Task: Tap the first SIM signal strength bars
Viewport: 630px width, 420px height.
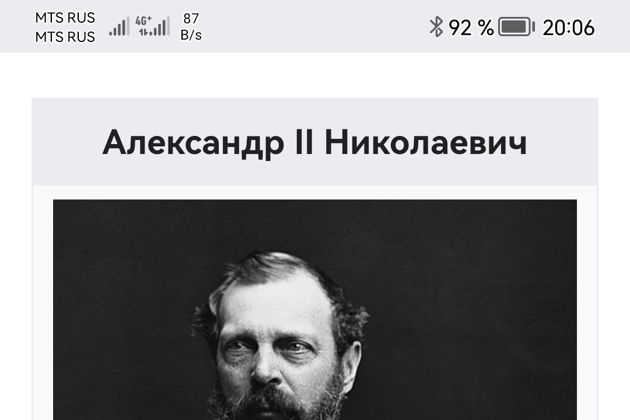Action: tap(119, 27)
